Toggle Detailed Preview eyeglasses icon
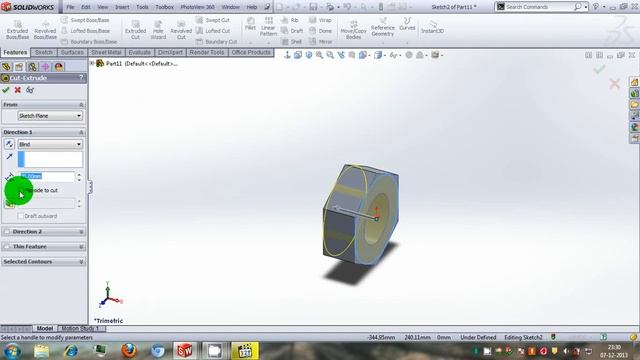This screenshot has height=360, width=640. pyautogui.click(x=30, y=90)
